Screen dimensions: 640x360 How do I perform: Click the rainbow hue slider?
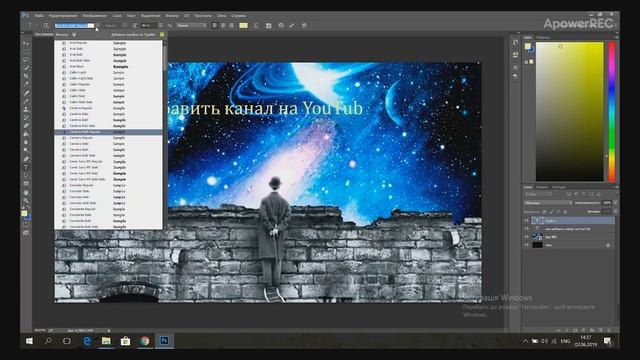[612, 111]
